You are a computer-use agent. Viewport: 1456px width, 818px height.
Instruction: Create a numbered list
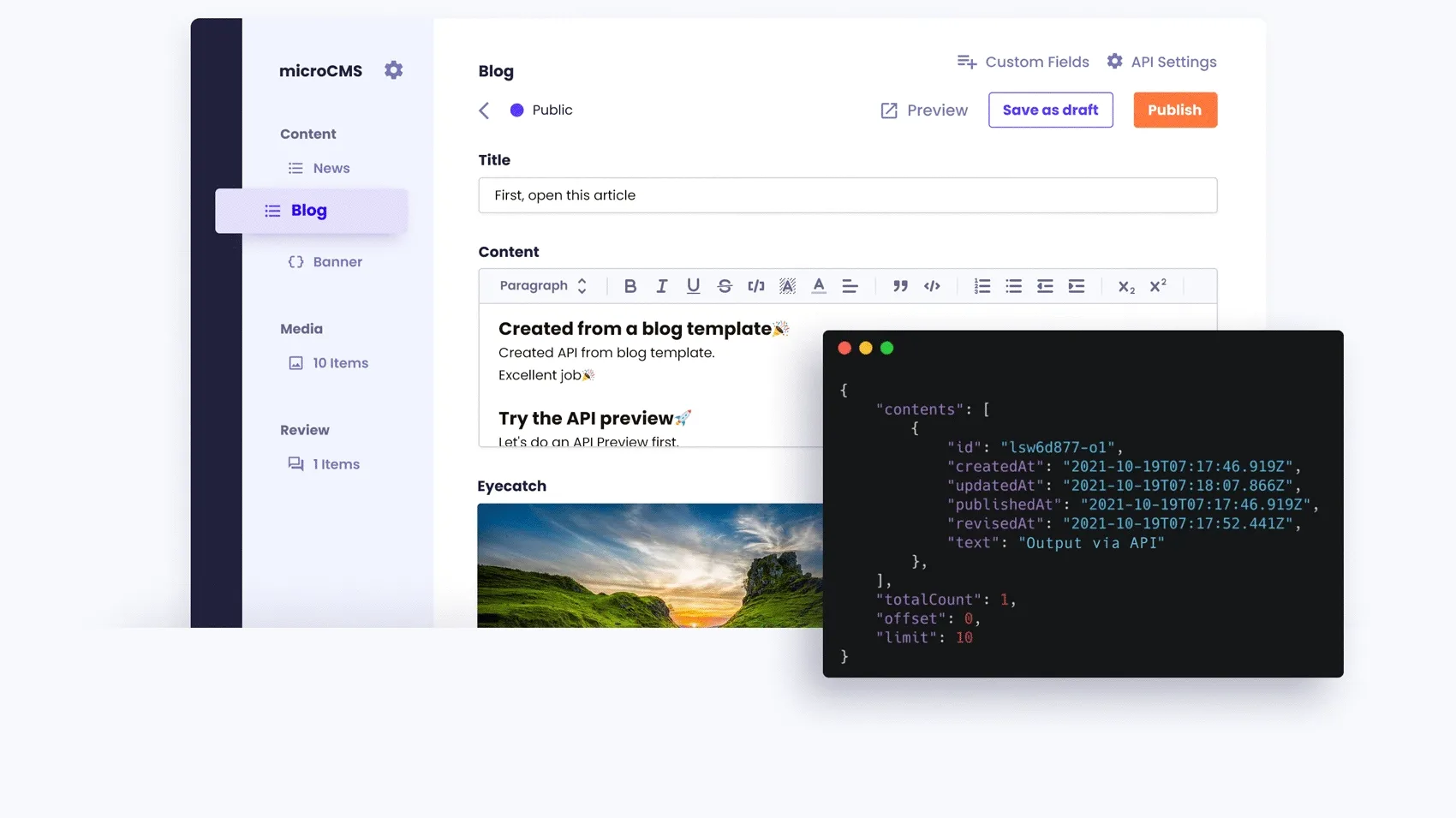pyautogui.click(x=982, y=286)
